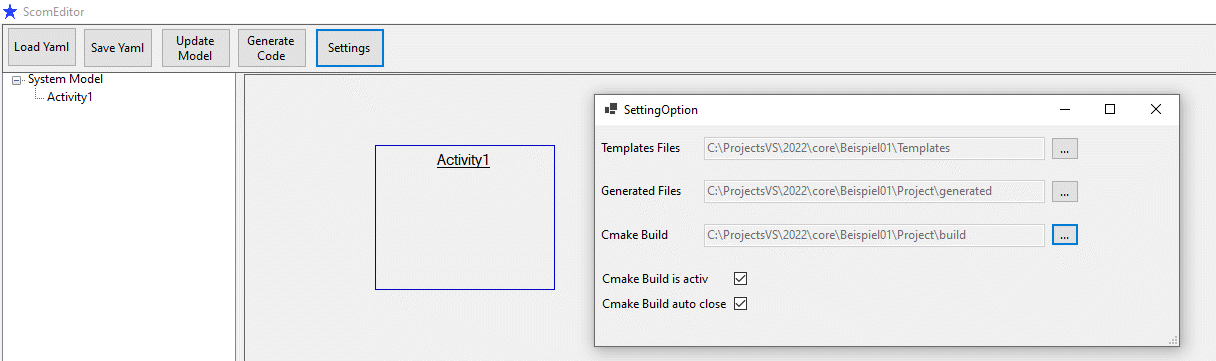Viewport: 1216px width, 361px height.
Task: Collapse the System Model tree node
Action: [x=16, y=80]
